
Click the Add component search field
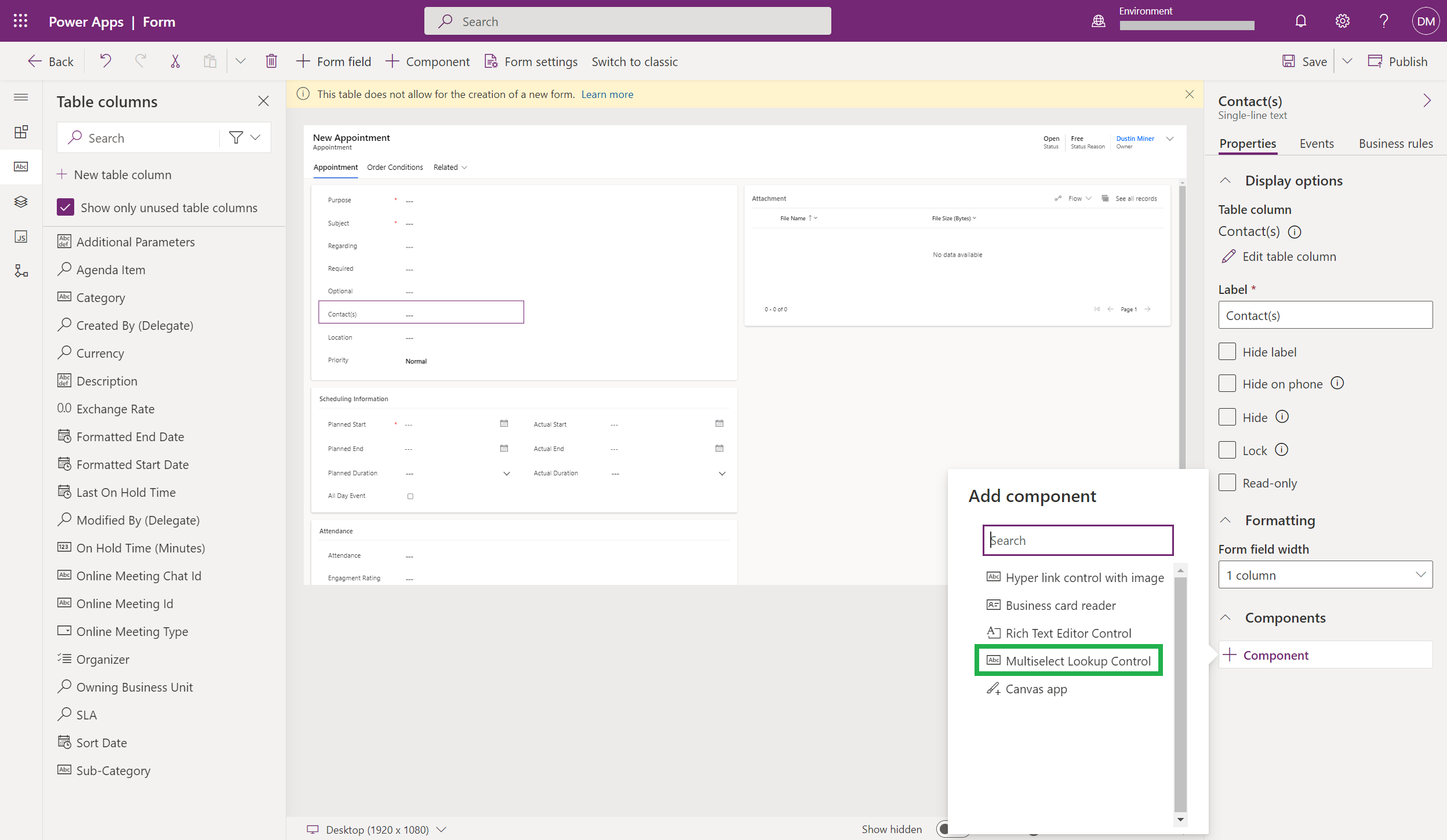(x=1078, y=540)
